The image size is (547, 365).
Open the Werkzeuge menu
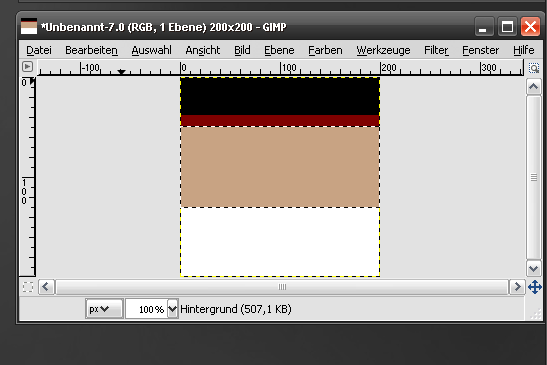383,50
